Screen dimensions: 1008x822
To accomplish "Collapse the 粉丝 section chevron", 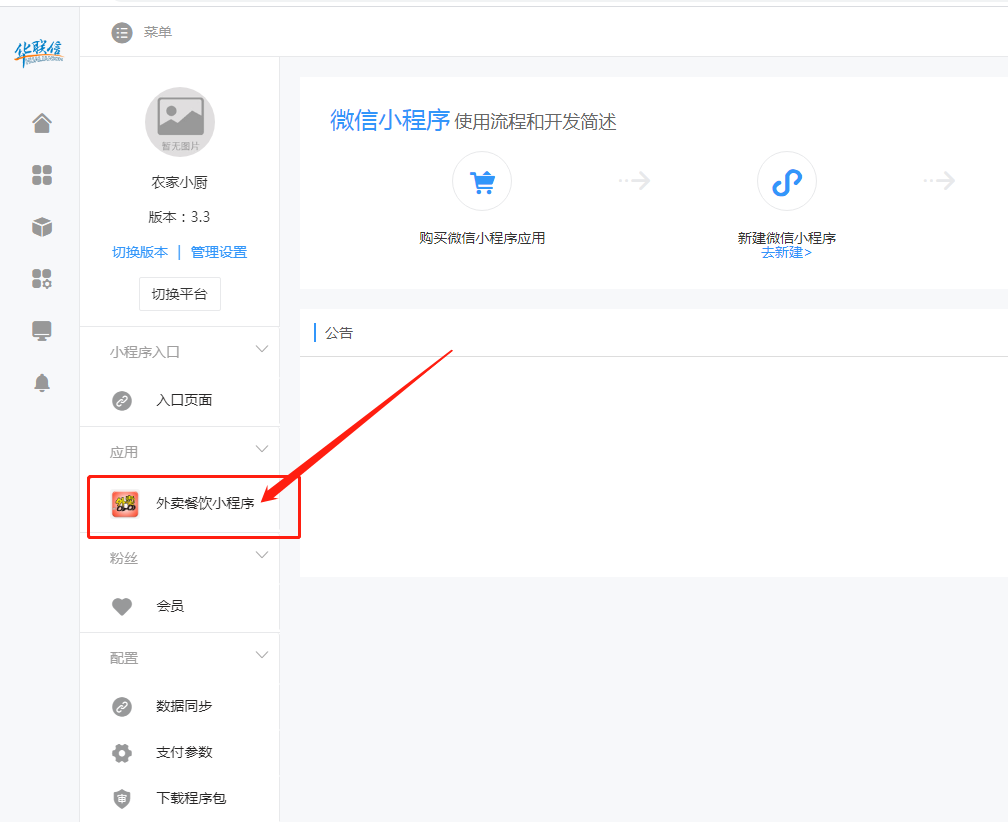I will [x=262, y=555].
